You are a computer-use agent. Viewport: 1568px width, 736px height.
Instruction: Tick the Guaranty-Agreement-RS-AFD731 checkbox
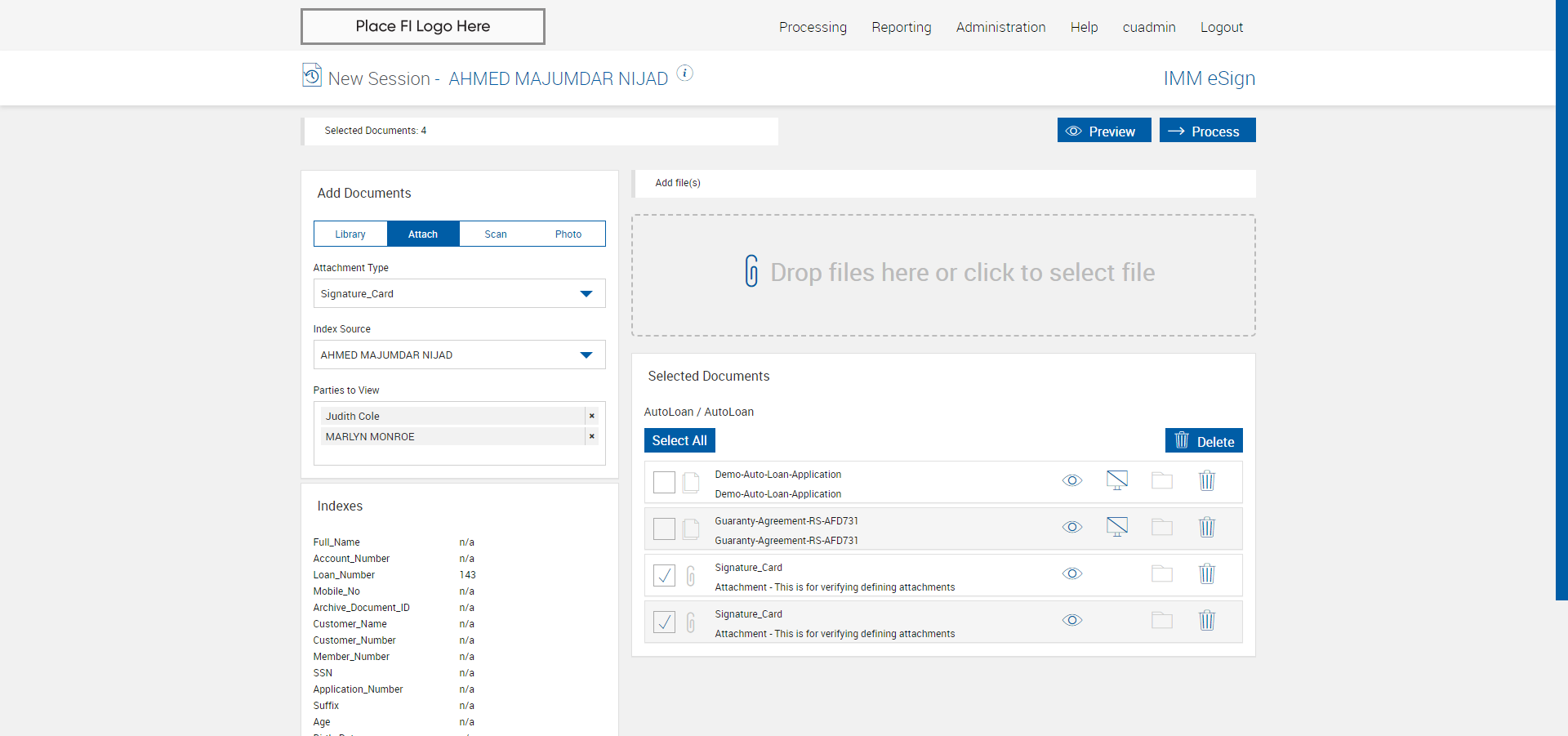point(664,529)
